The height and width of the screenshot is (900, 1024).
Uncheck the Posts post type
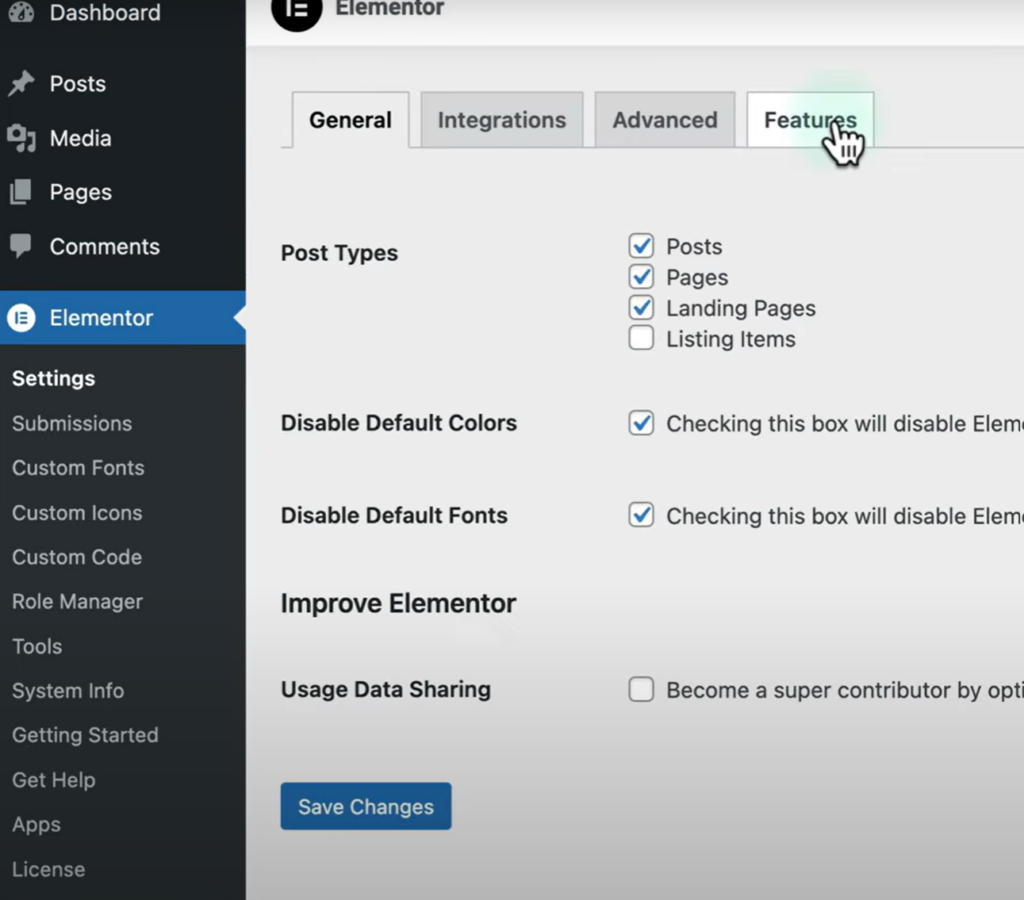tap(641, 246)
